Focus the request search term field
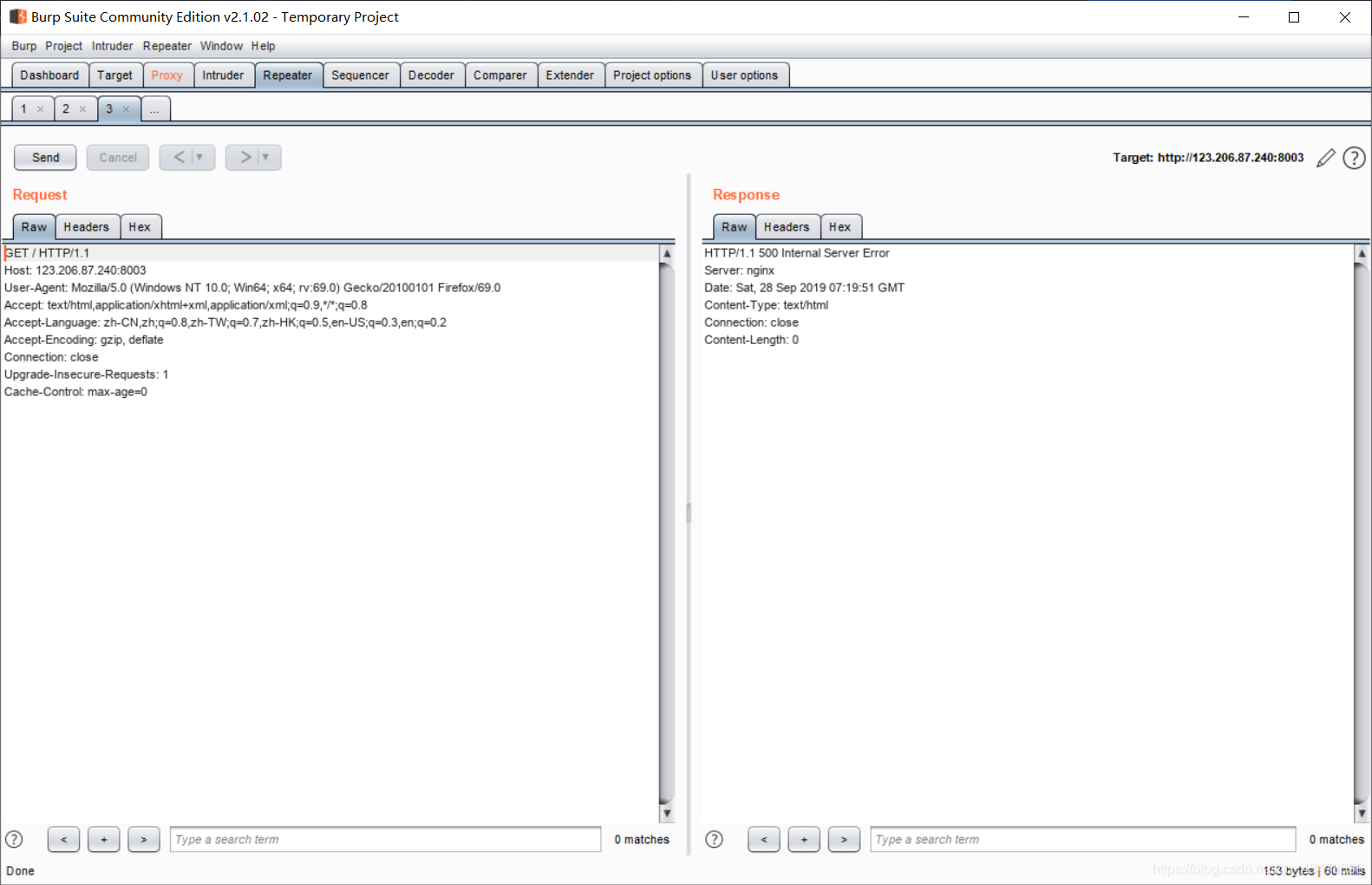 click(x=385, y=839)
